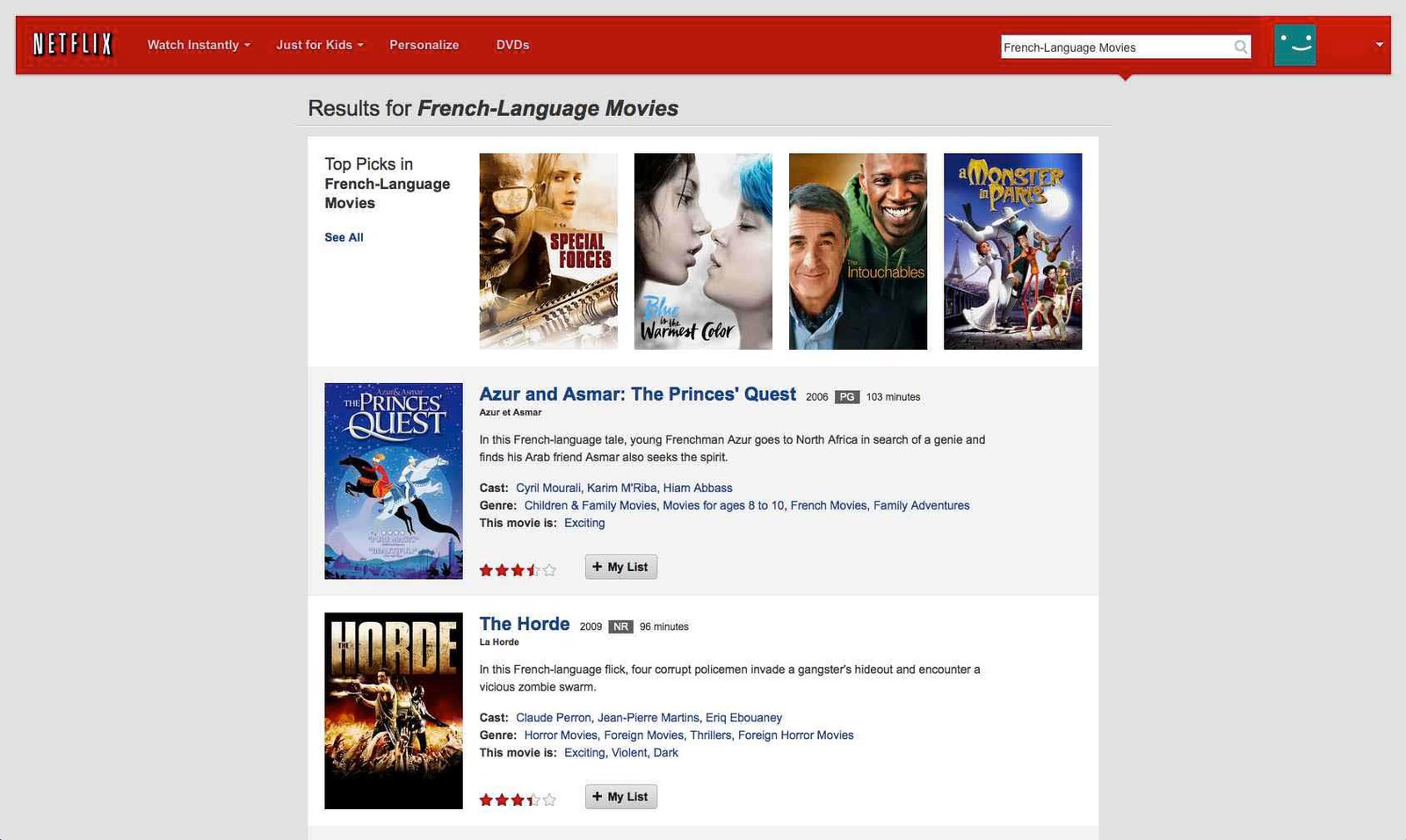
Task: Open the Just for Kids dropdown
Action: [x=320, y=45]
